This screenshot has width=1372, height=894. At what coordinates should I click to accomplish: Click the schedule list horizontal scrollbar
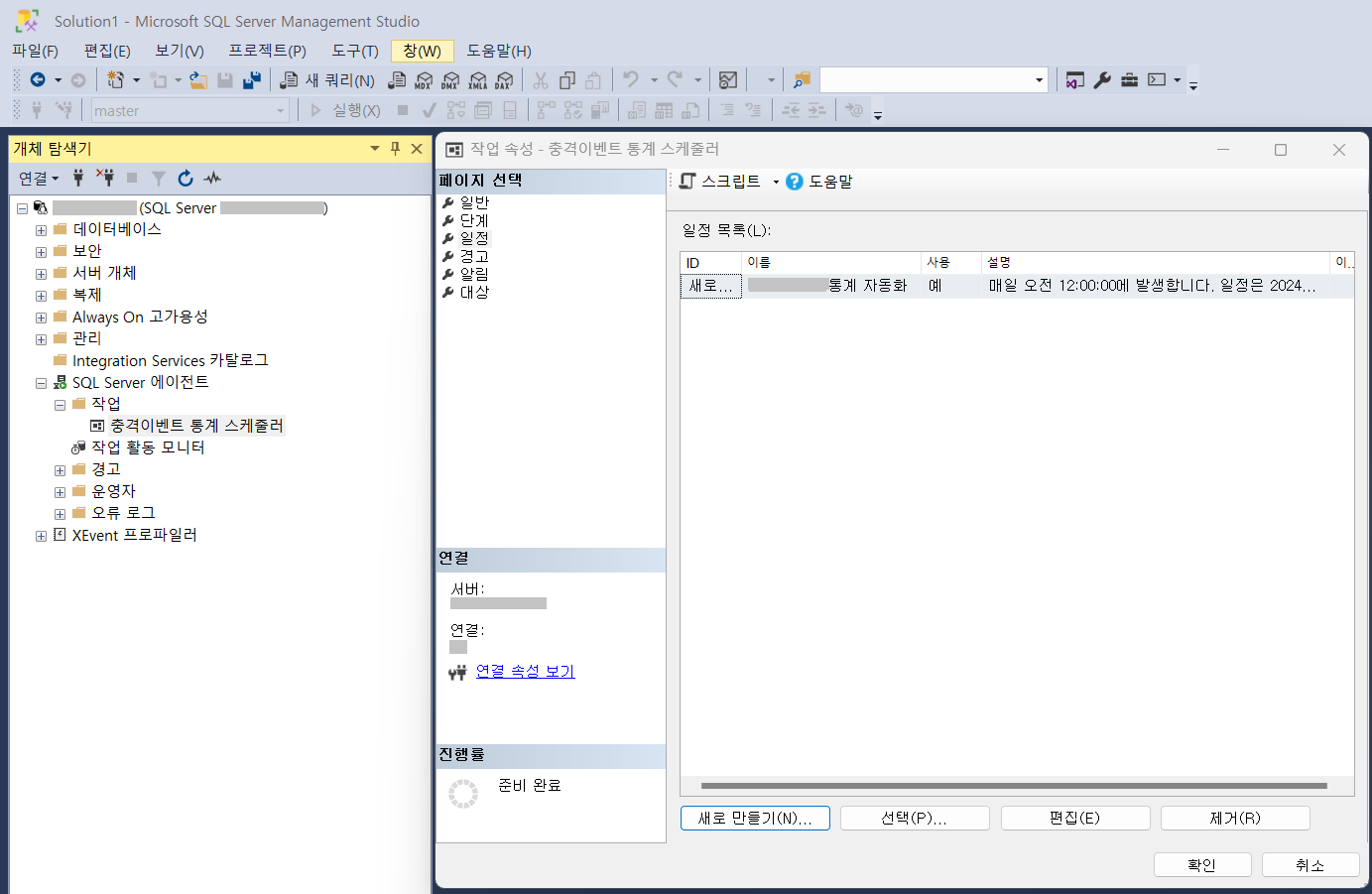[1014, 786]
